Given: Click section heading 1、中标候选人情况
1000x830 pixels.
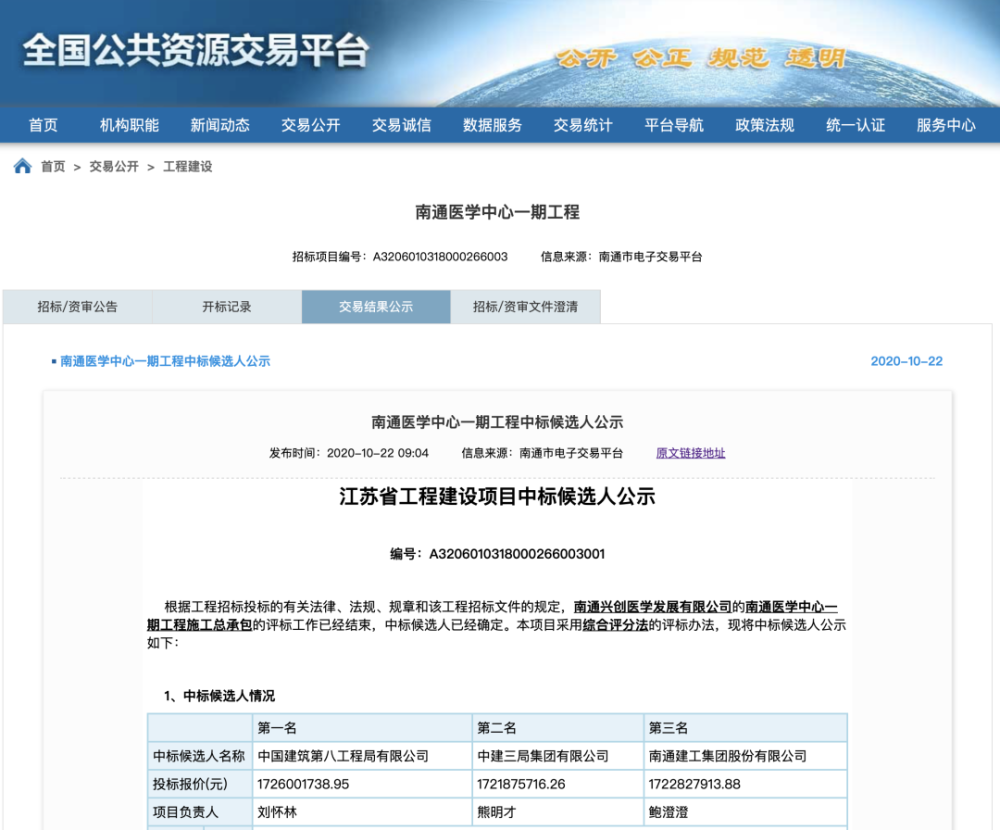Looking at the screenshot, I should (x=219, y=695).
